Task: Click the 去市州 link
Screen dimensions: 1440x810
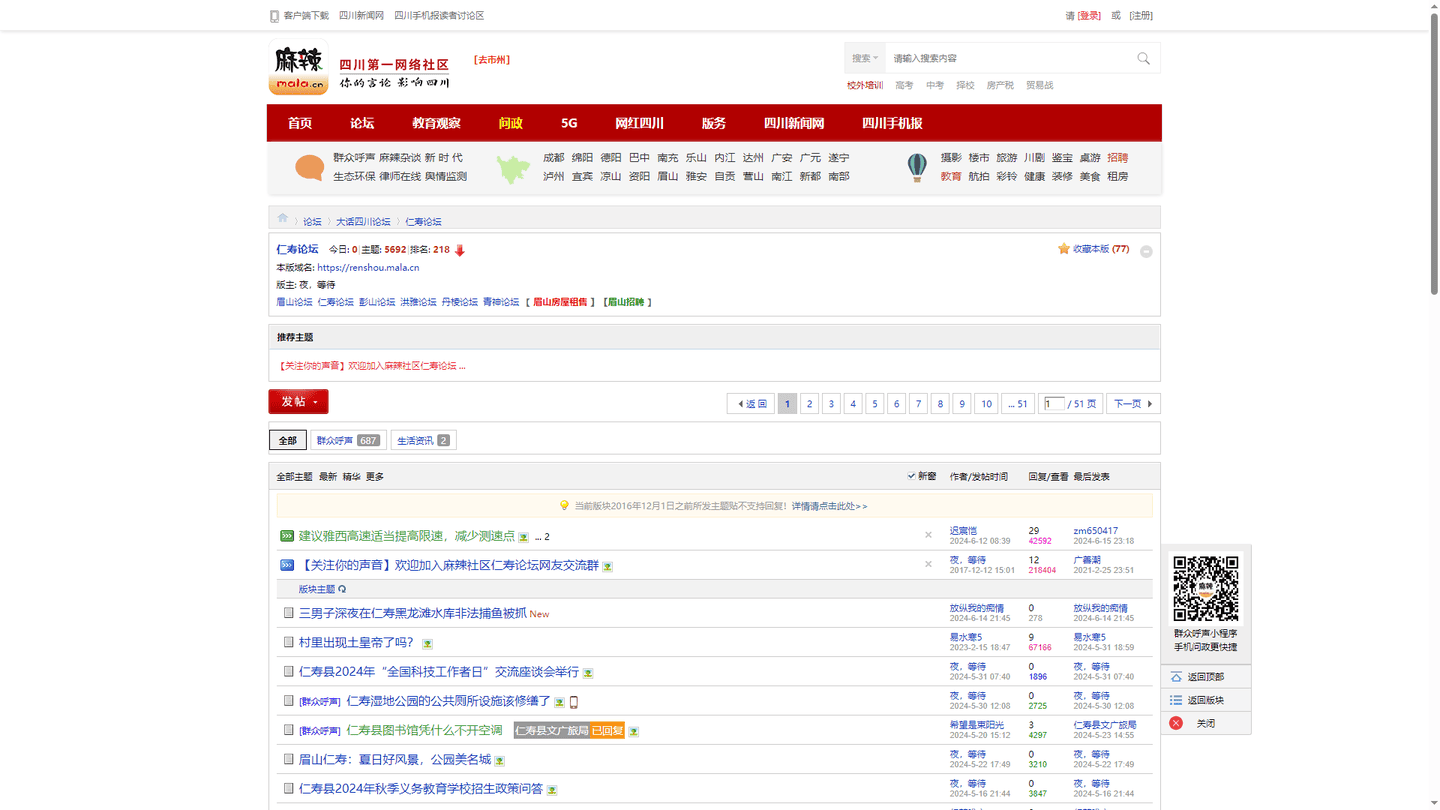Action: 492,60
